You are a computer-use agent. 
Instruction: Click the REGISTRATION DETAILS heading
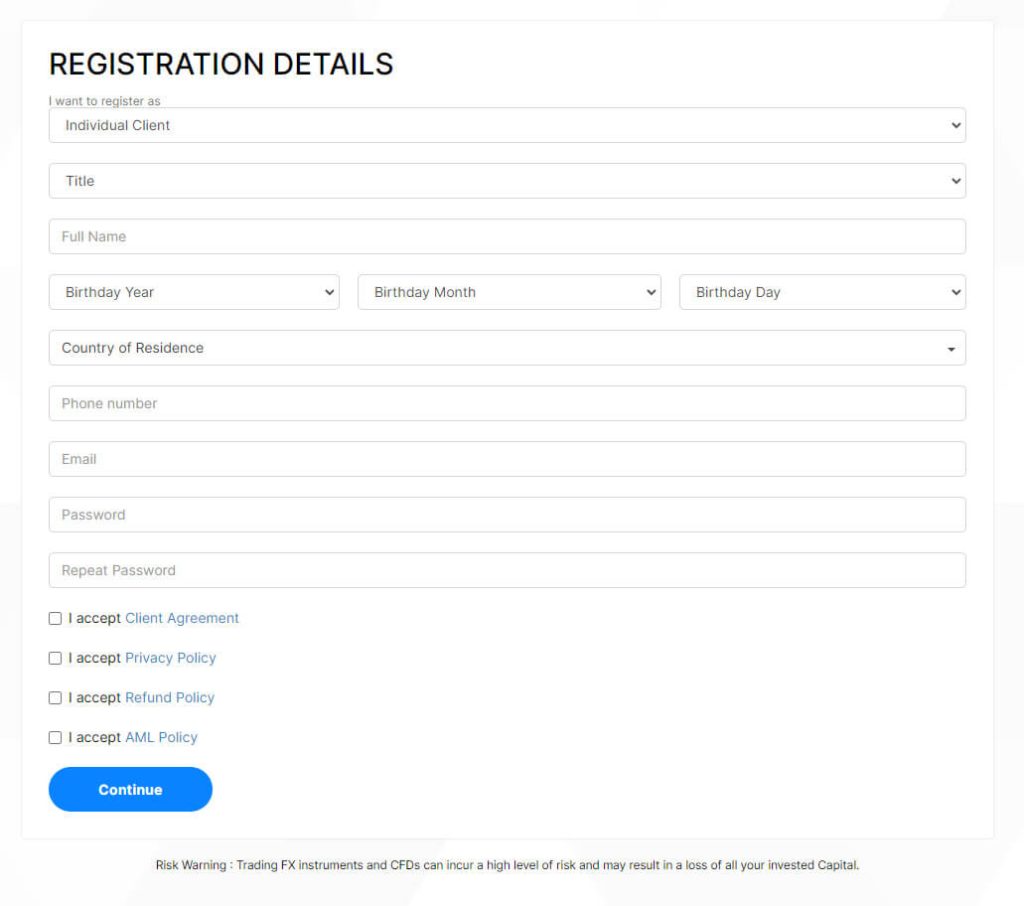[221, 64]
